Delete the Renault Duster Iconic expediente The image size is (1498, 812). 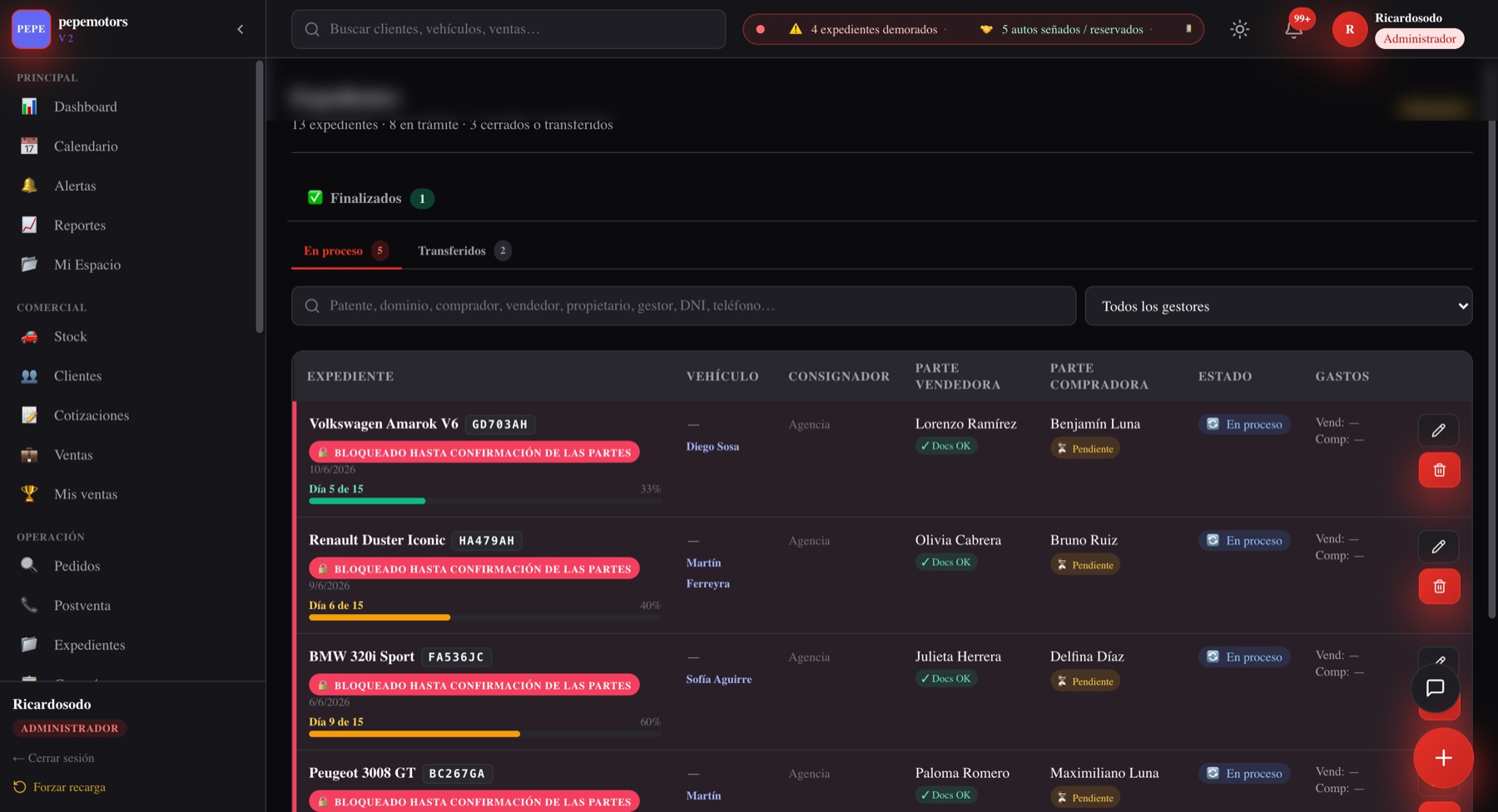pyautogui.click(x=1439, y=587)
